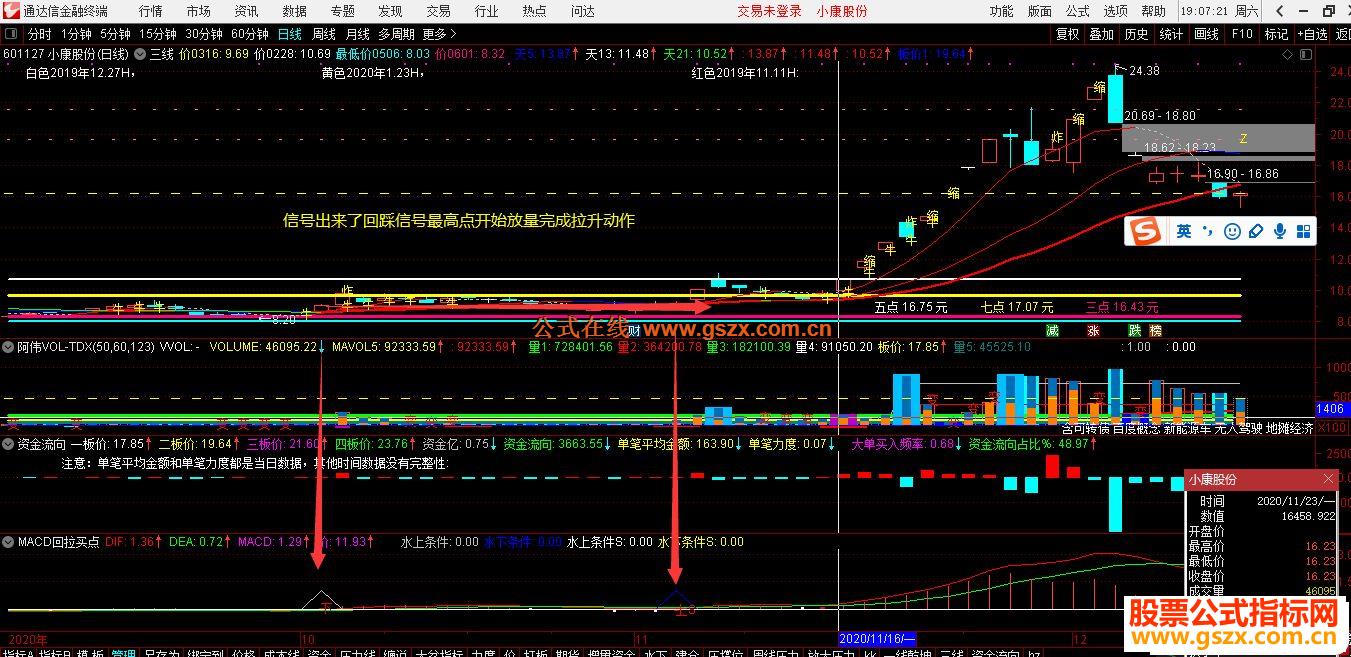Viewport: 1351px width, 657px height.
Task: Switch to 30分钟 chart period
Action: coord(204,33)
